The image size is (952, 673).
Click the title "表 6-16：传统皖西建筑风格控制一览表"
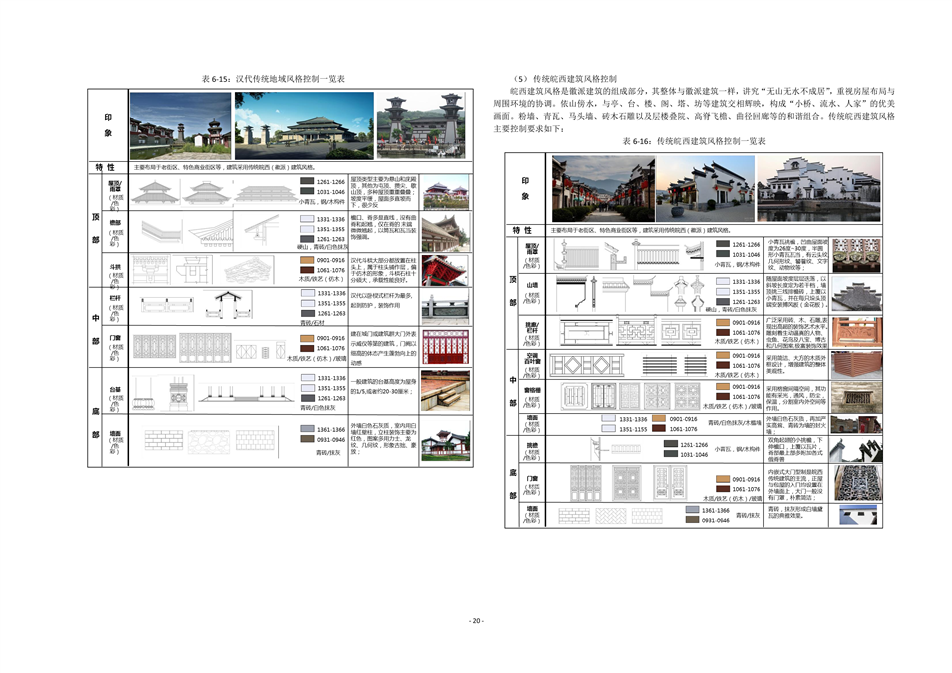(x=694, y=141)
